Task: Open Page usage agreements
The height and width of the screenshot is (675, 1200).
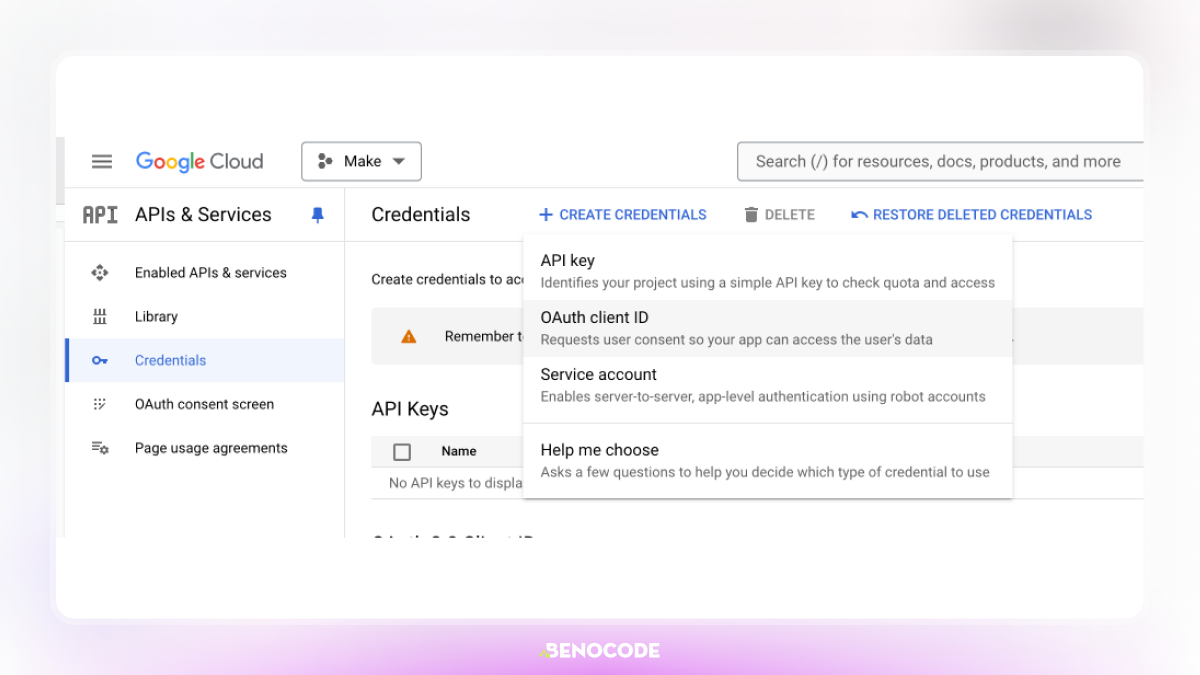Action: (211, 448)
